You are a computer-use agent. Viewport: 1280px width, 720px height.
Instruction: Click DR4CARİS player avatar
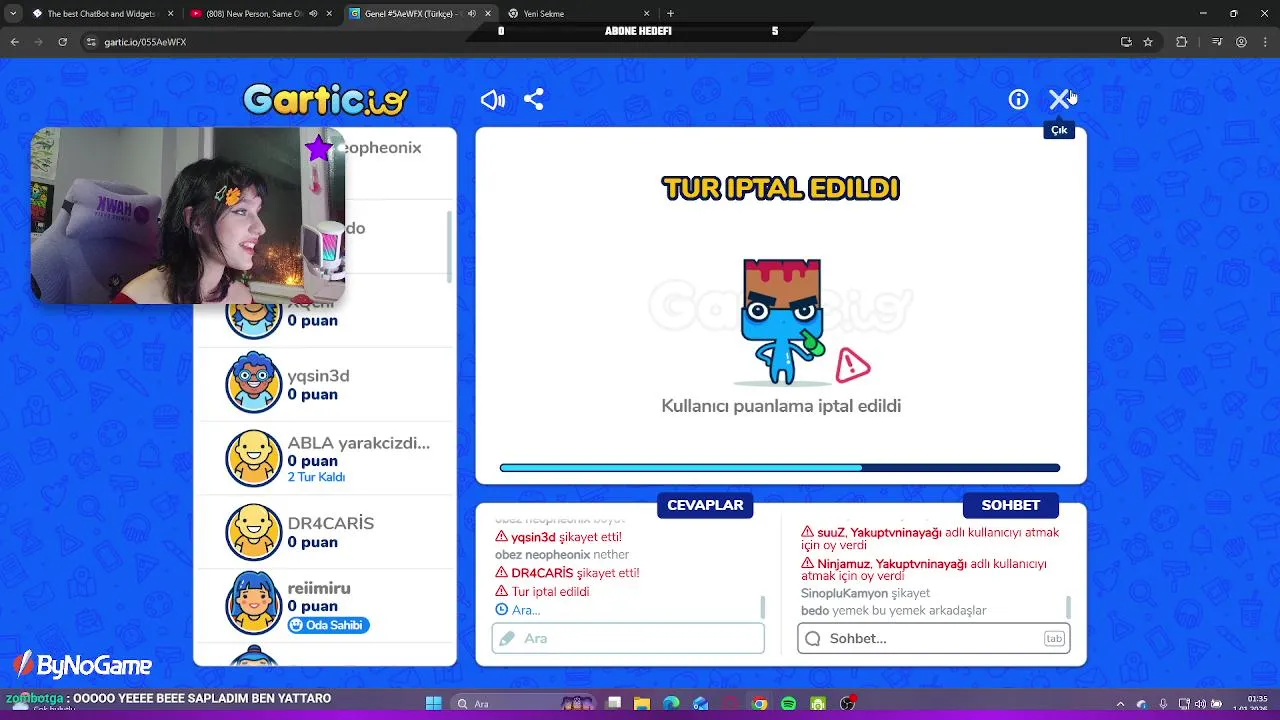click(254, 531)
